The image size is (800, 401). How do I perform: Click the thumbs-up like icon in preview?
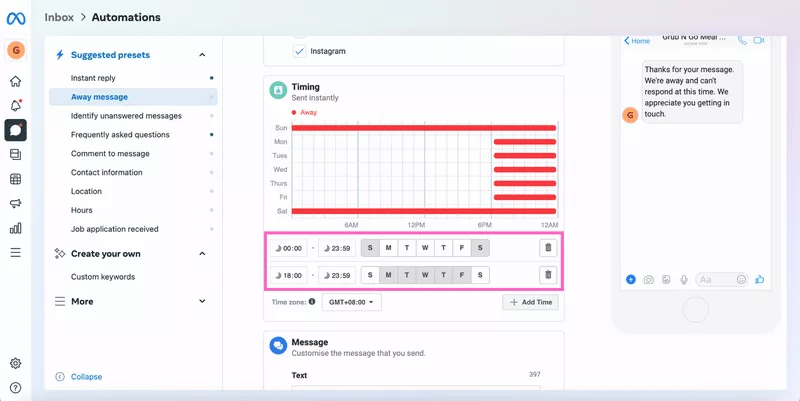tap(760, 279)
